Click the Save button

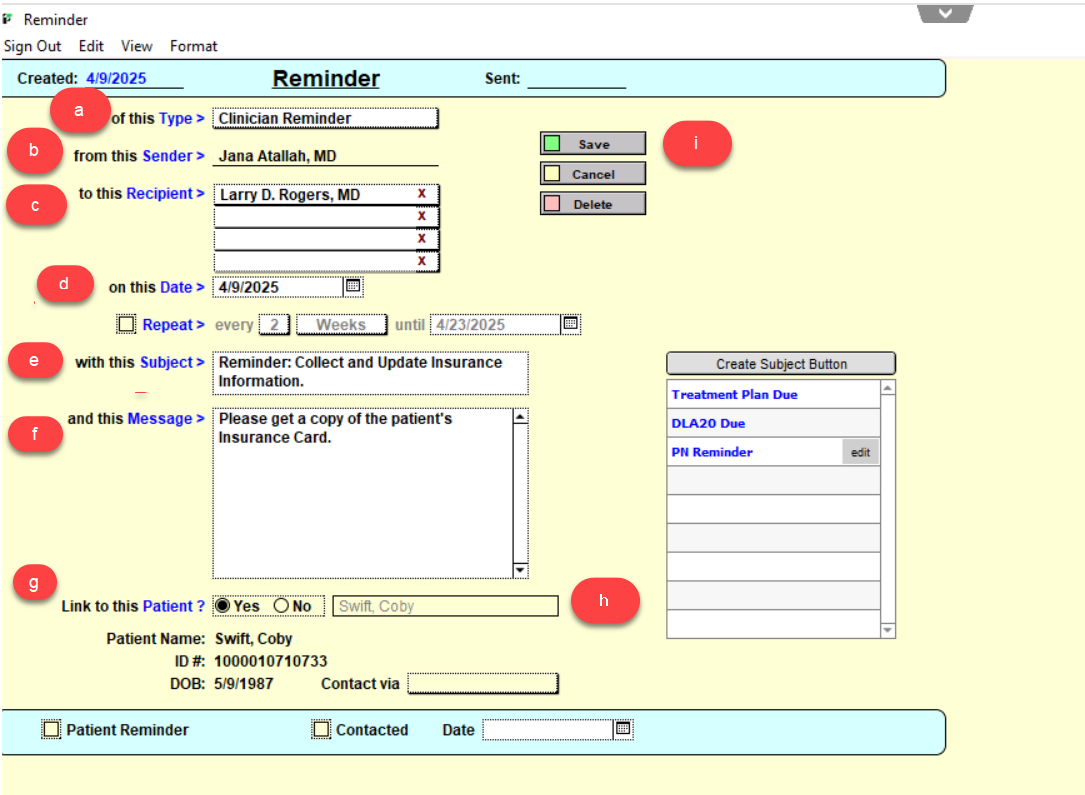point(593,144)
